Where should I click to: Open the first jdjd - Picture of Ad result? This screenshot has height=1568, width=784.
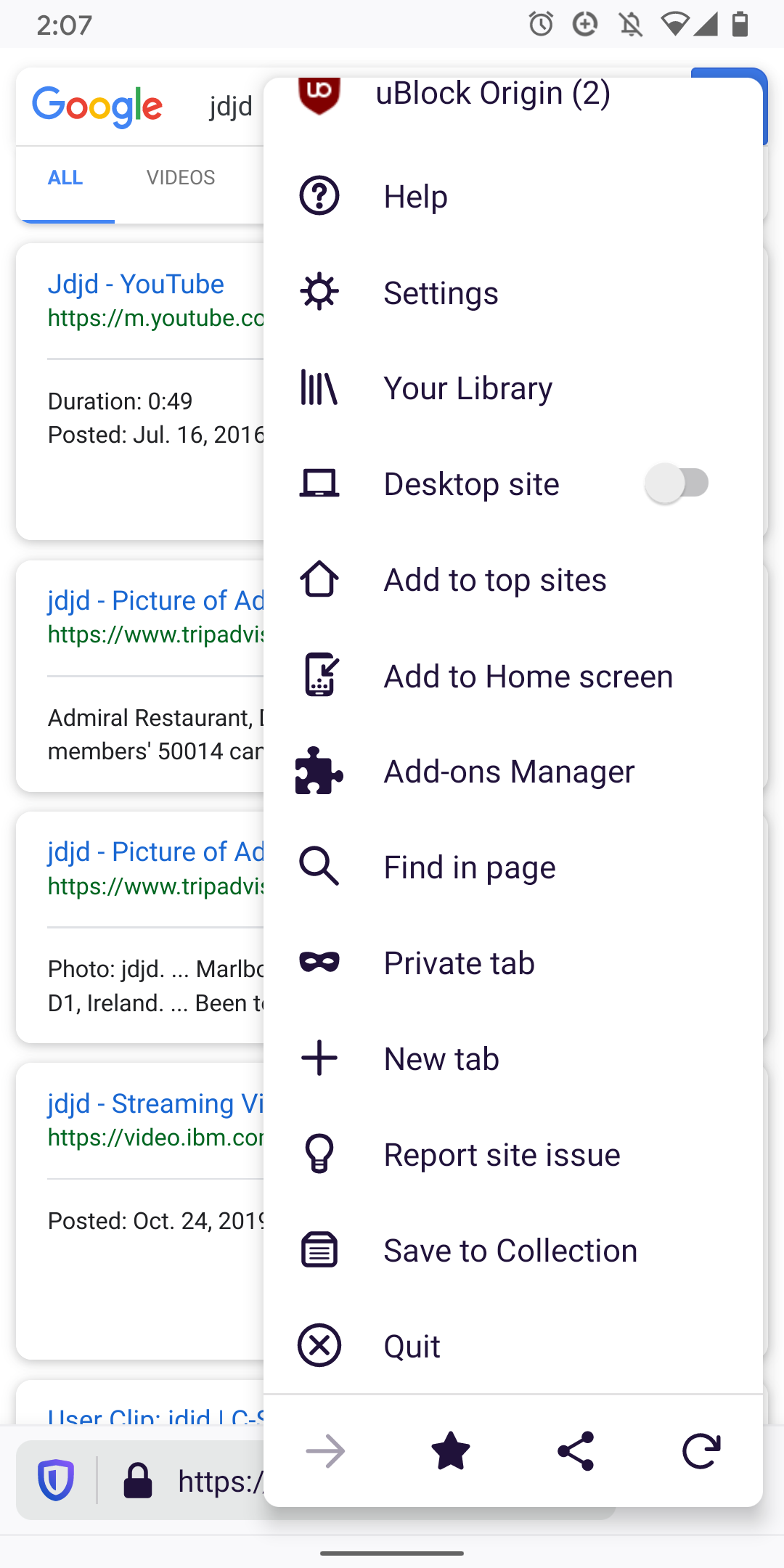156,601
